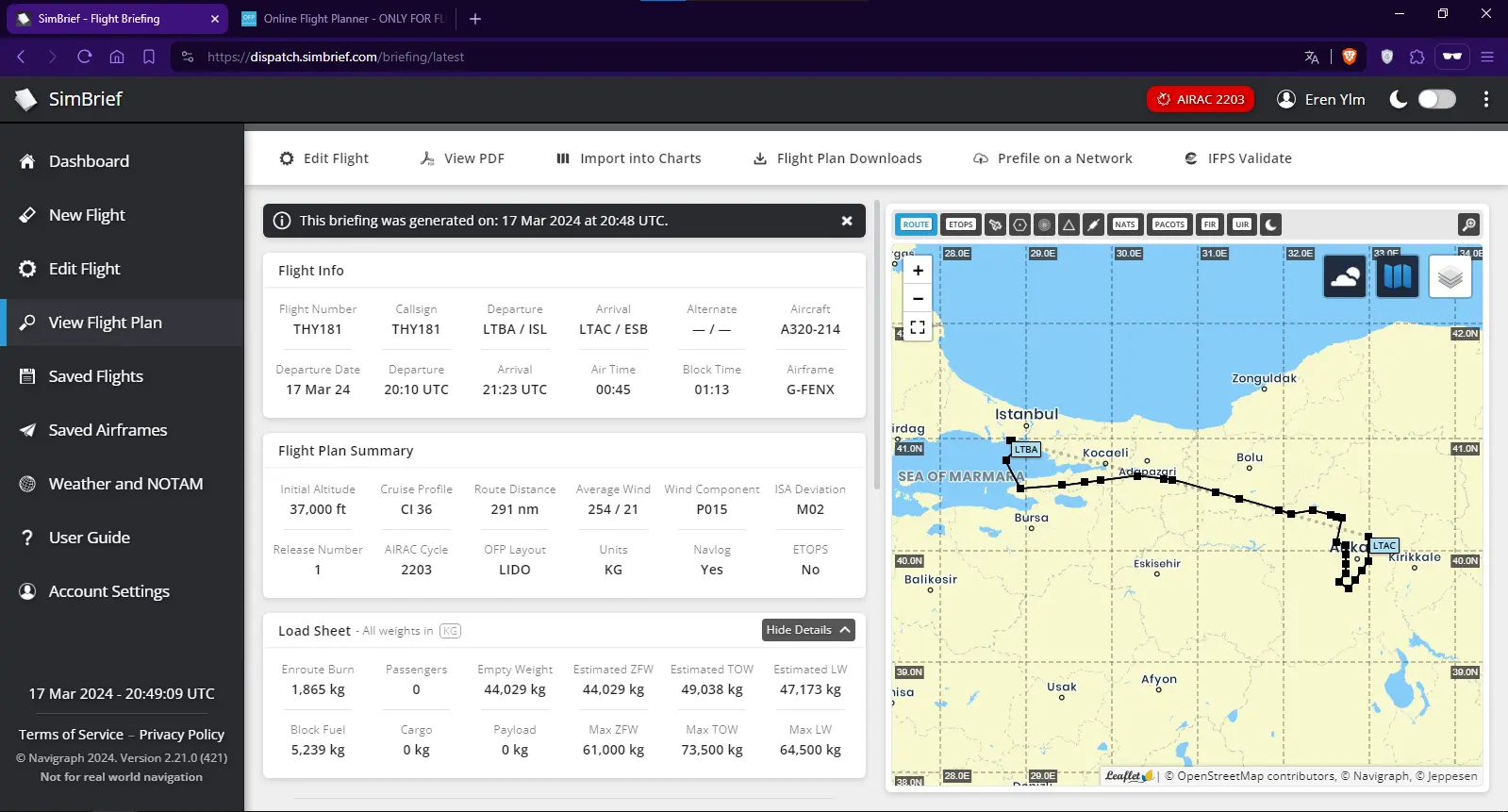Click the map search magnifier icon
The width and height of the screenshot is (1508, 812).
(x=1468, y=224)
